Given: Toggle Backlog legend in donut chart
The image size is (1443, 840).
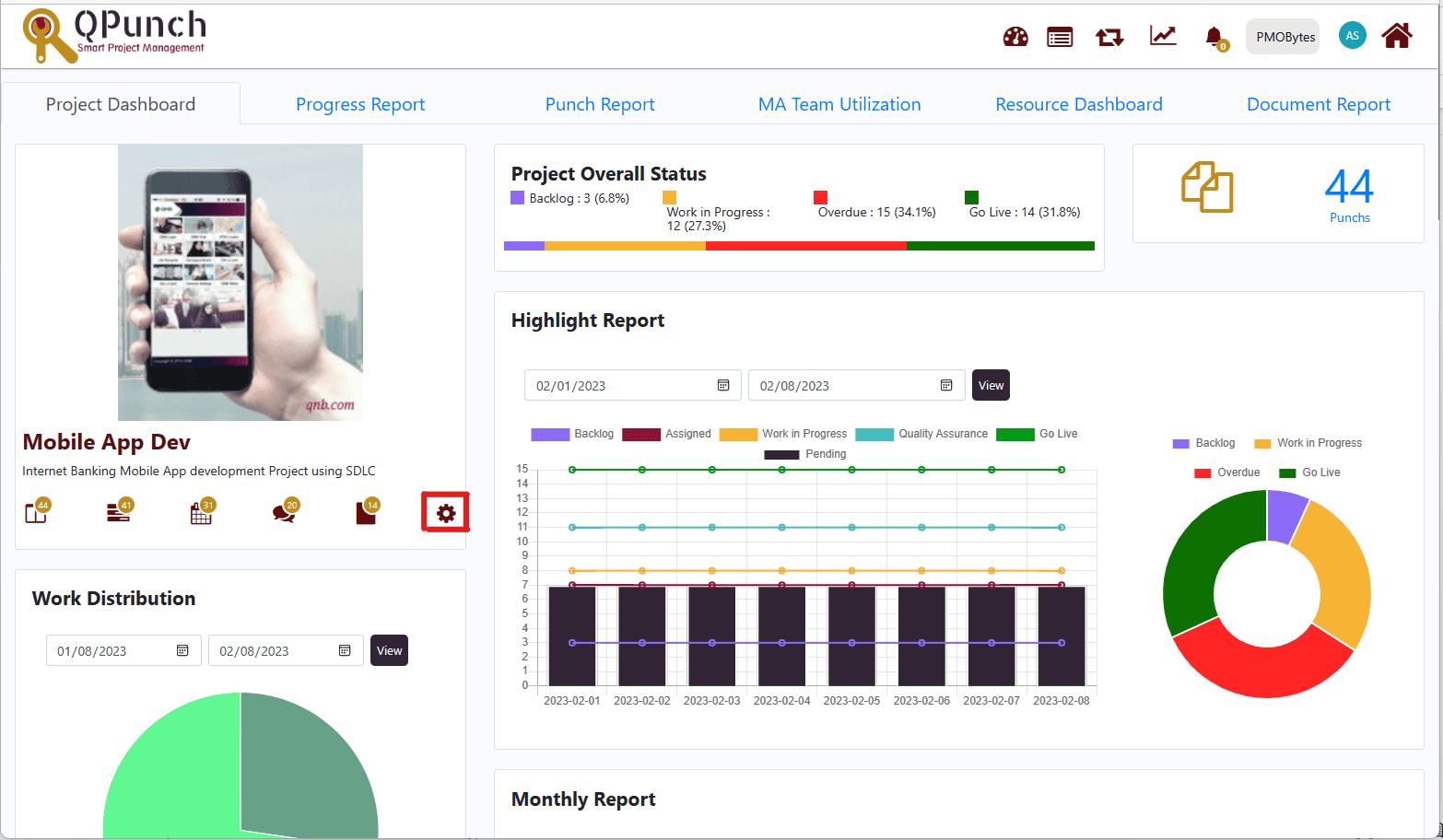Looking at the screenshot, I should point(1203,443).
